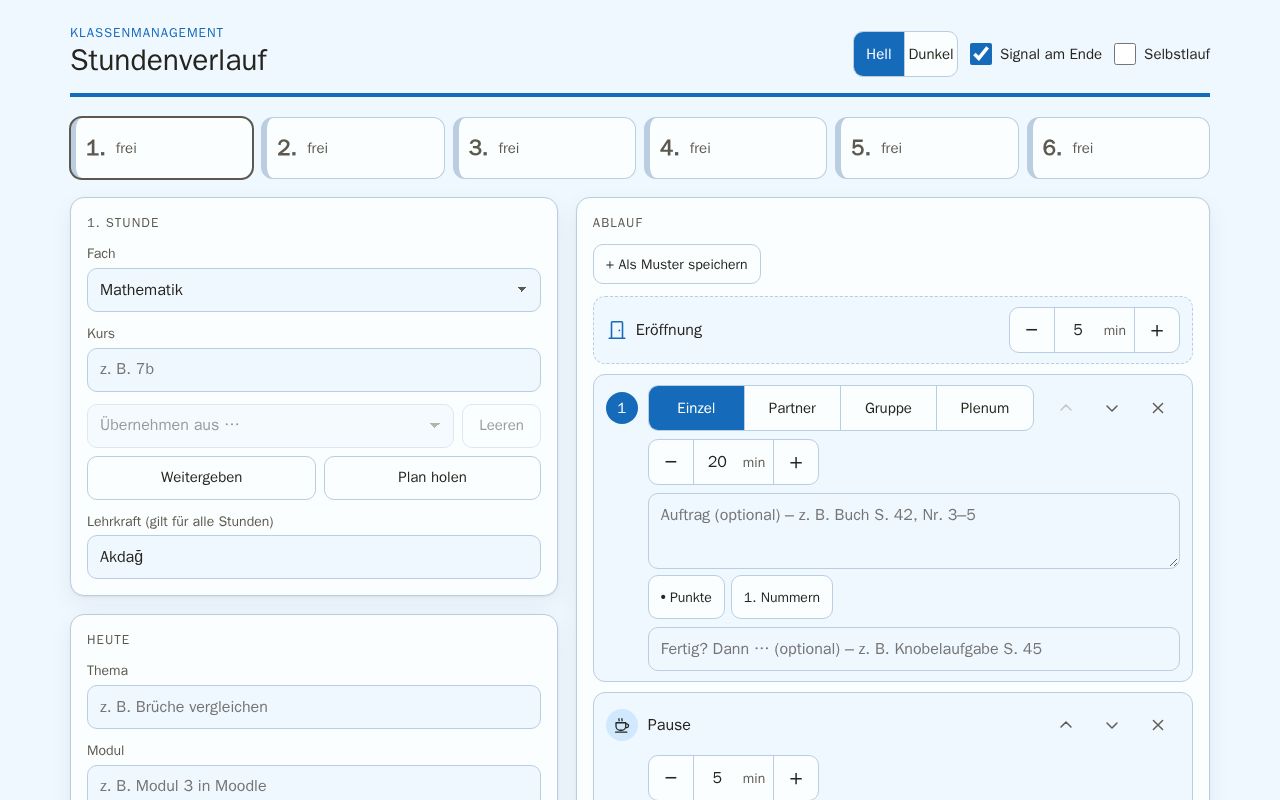Insert numbered list with 1. Nummern

782,597
